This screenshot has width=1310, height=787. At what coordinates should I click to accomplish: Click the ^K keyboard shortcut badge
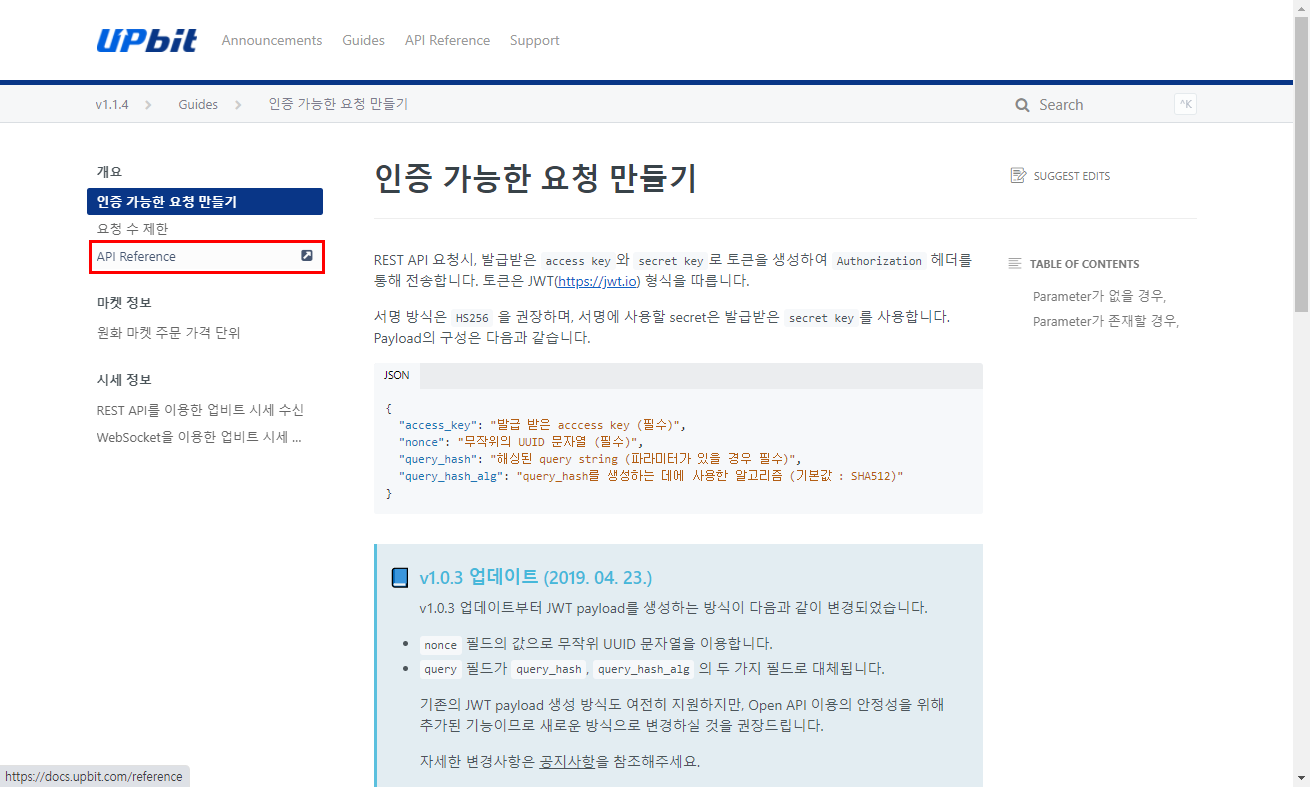[x=1185, y=104]
